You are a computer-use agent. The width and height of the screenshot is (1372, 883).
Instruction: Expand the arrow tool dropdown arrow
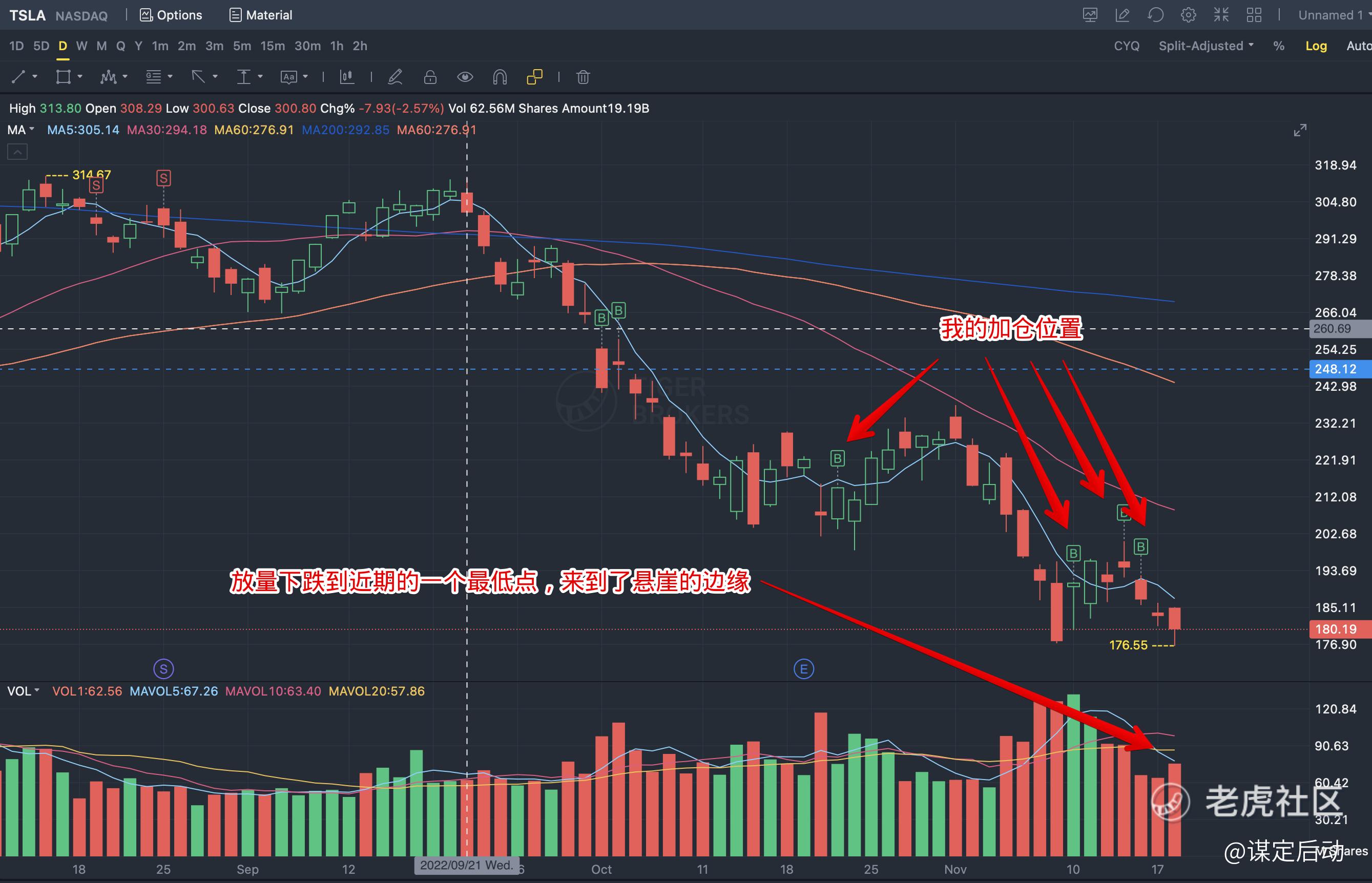click(215, 76)
